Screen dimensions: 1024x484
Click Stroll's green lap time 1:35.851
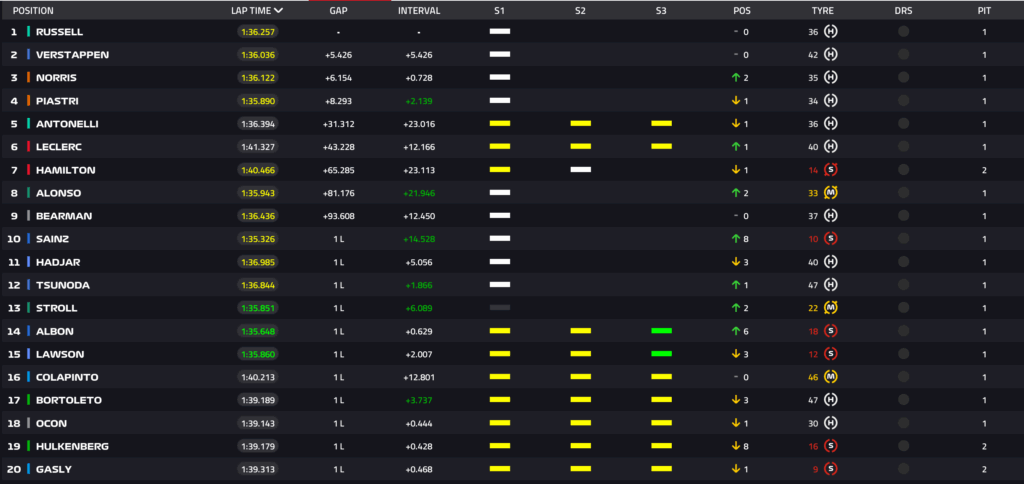(x=258, y=308)
